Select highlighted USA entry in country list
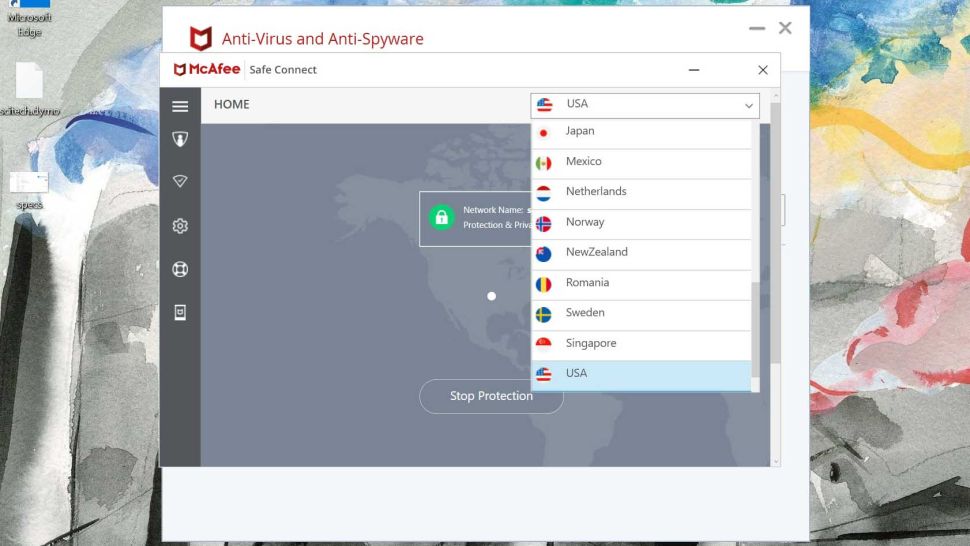The width and height of the screenshot is (970, 546). click(642, 375)
